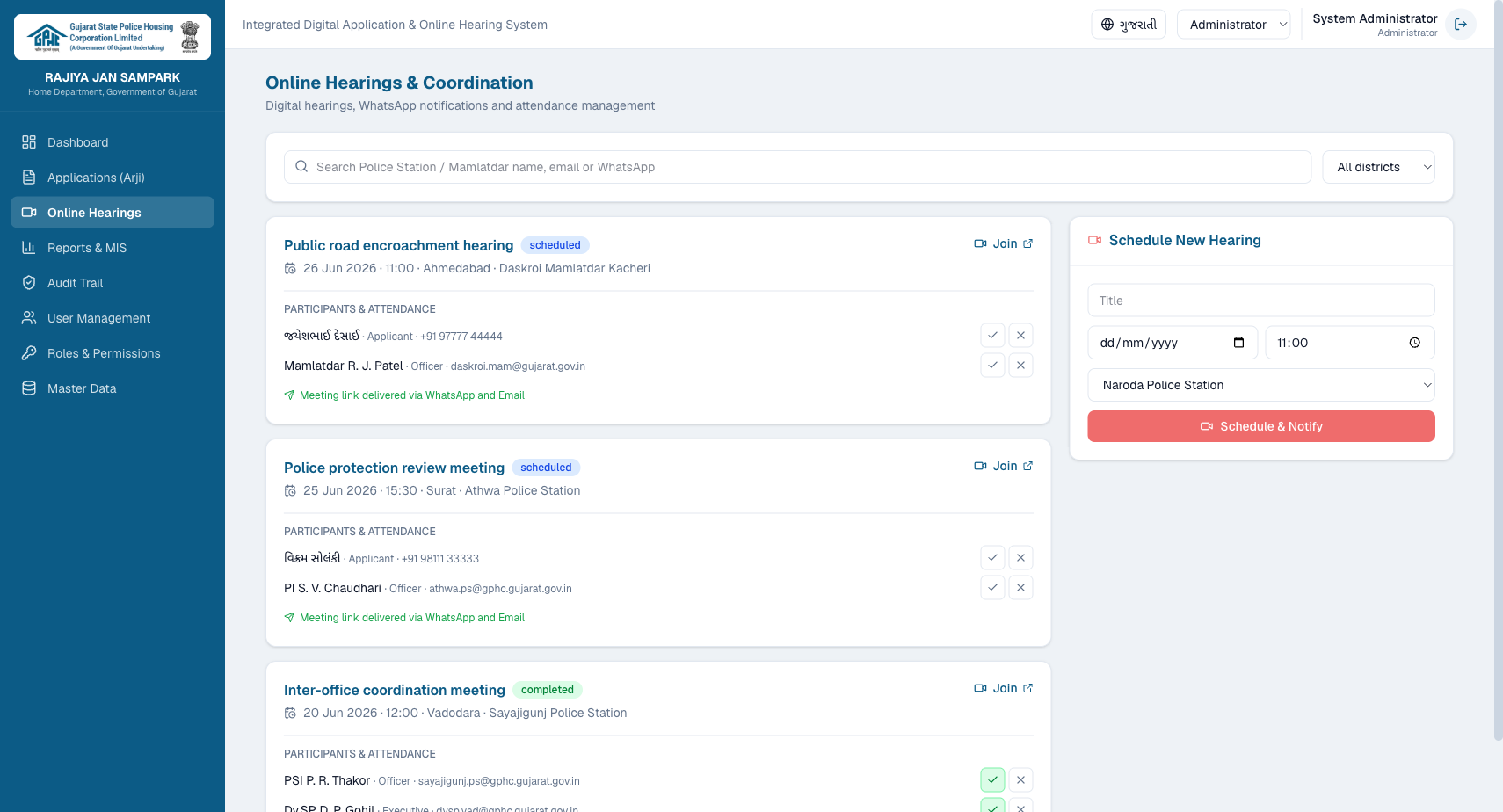Click the Public road encroachment hearing title
Viewport: 1503px width, 812px height.
click(398, 245)
